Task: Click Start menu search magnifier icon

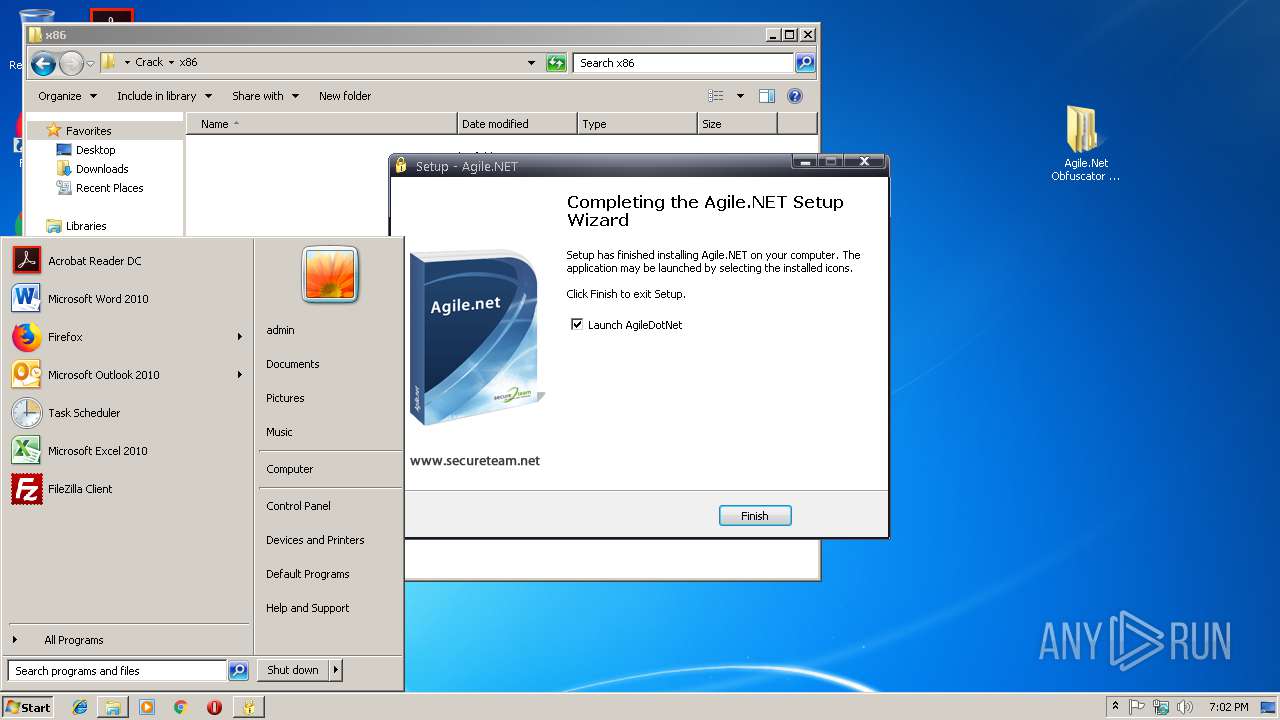Action: tap(238, 671)
